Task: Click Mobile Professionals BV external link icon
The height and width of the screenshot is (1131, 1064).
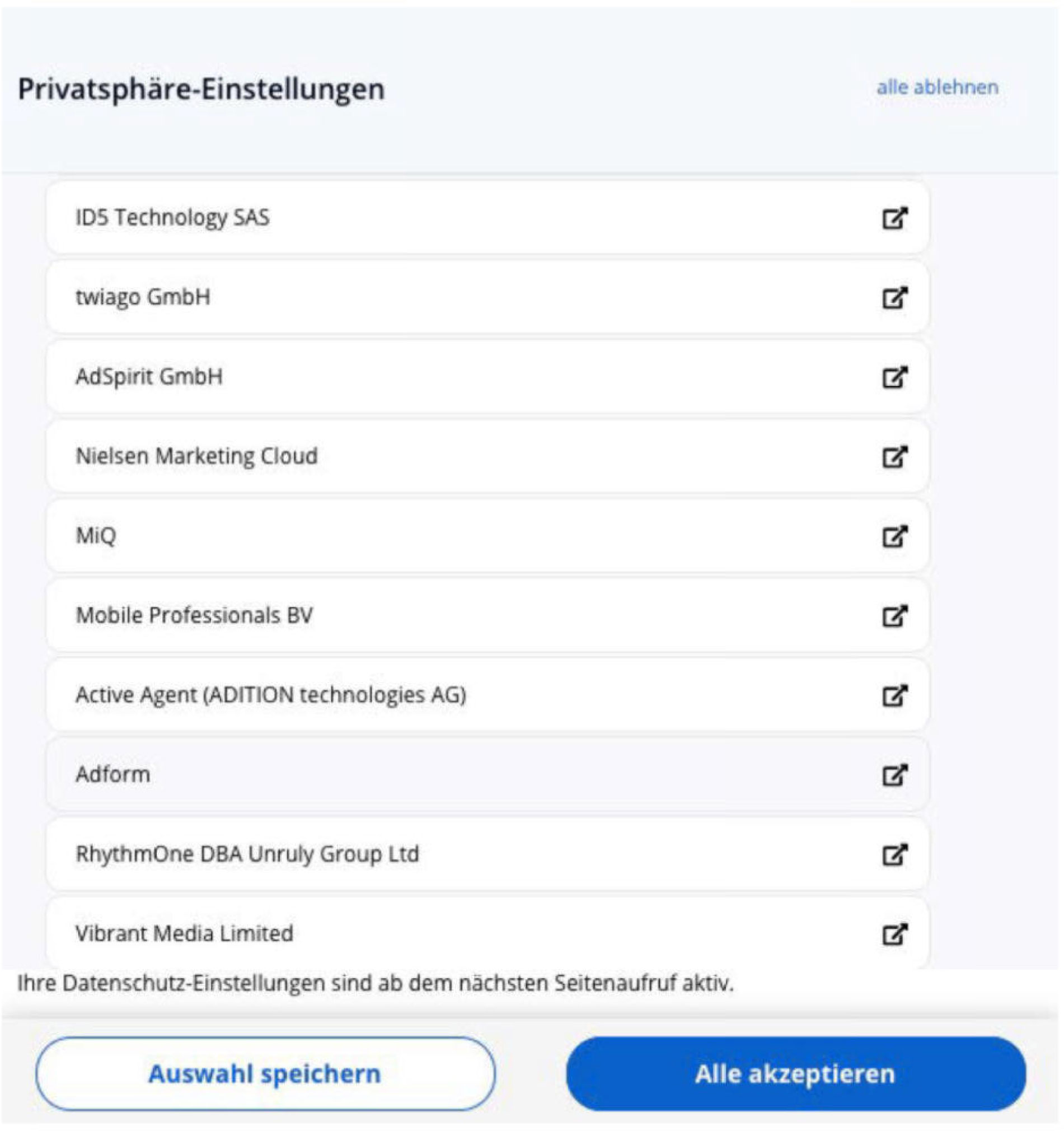Action: [x=894, y=615]
